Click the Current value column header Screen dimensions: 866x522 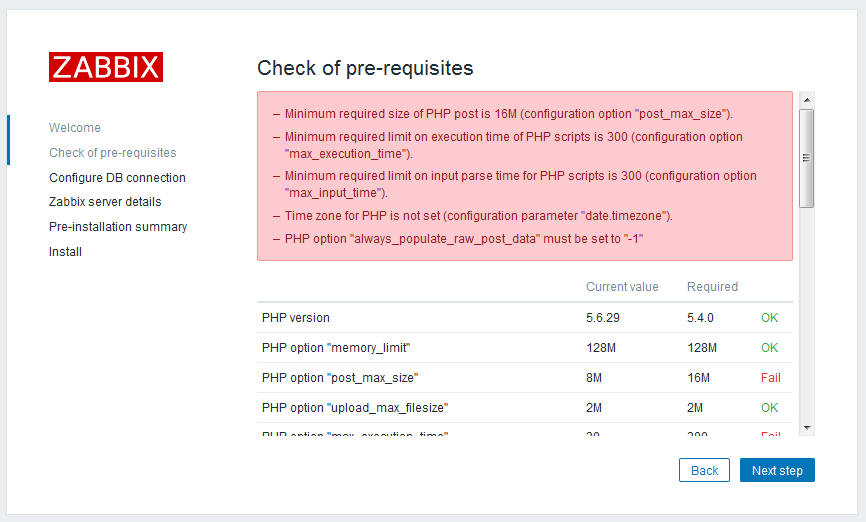[x=622, y=287]
